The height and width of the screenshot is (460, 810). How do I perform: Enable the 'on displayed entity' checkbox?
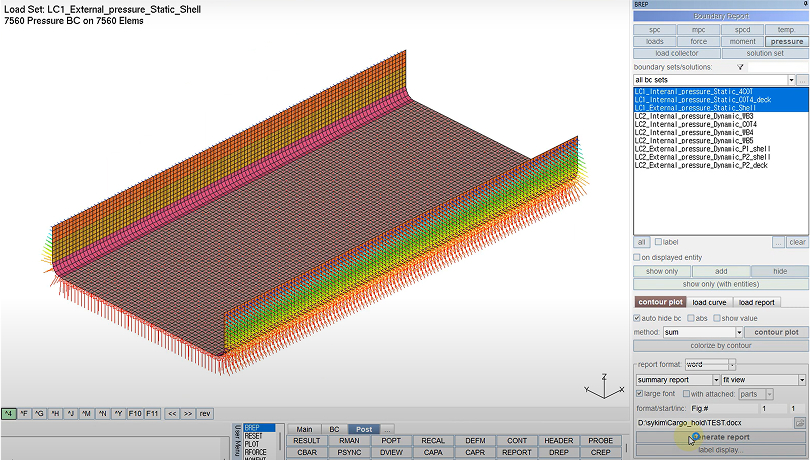tap(638, 257)
